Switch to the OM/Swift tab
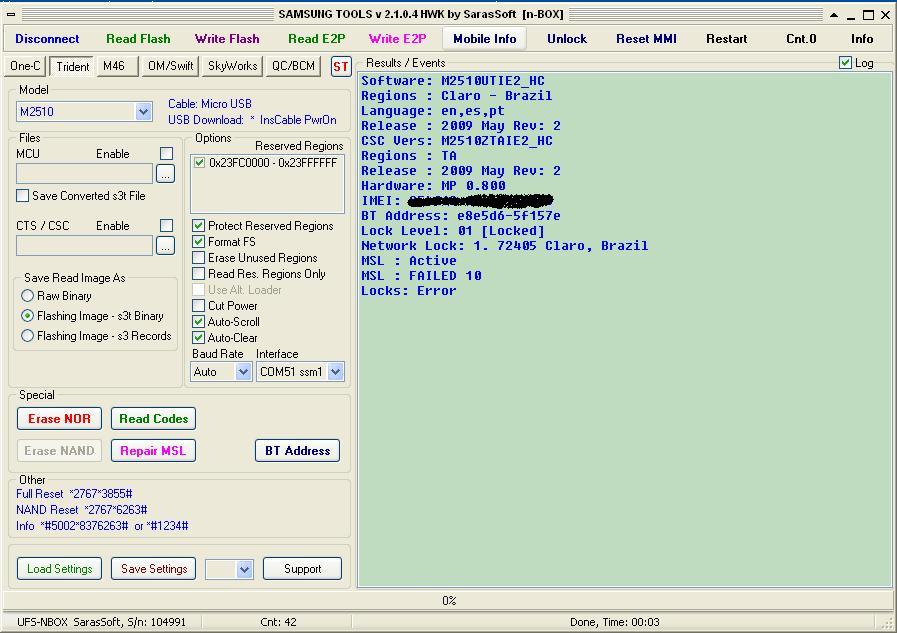Screen dimensions: 897x633 tap(170, 66)
